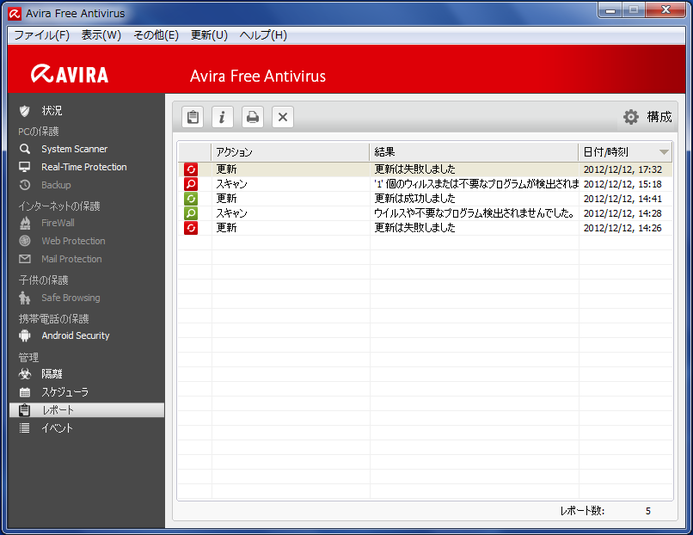The image size is (693, 535).
Task: Open the その他(E) menu
Action: coord(156,35)
